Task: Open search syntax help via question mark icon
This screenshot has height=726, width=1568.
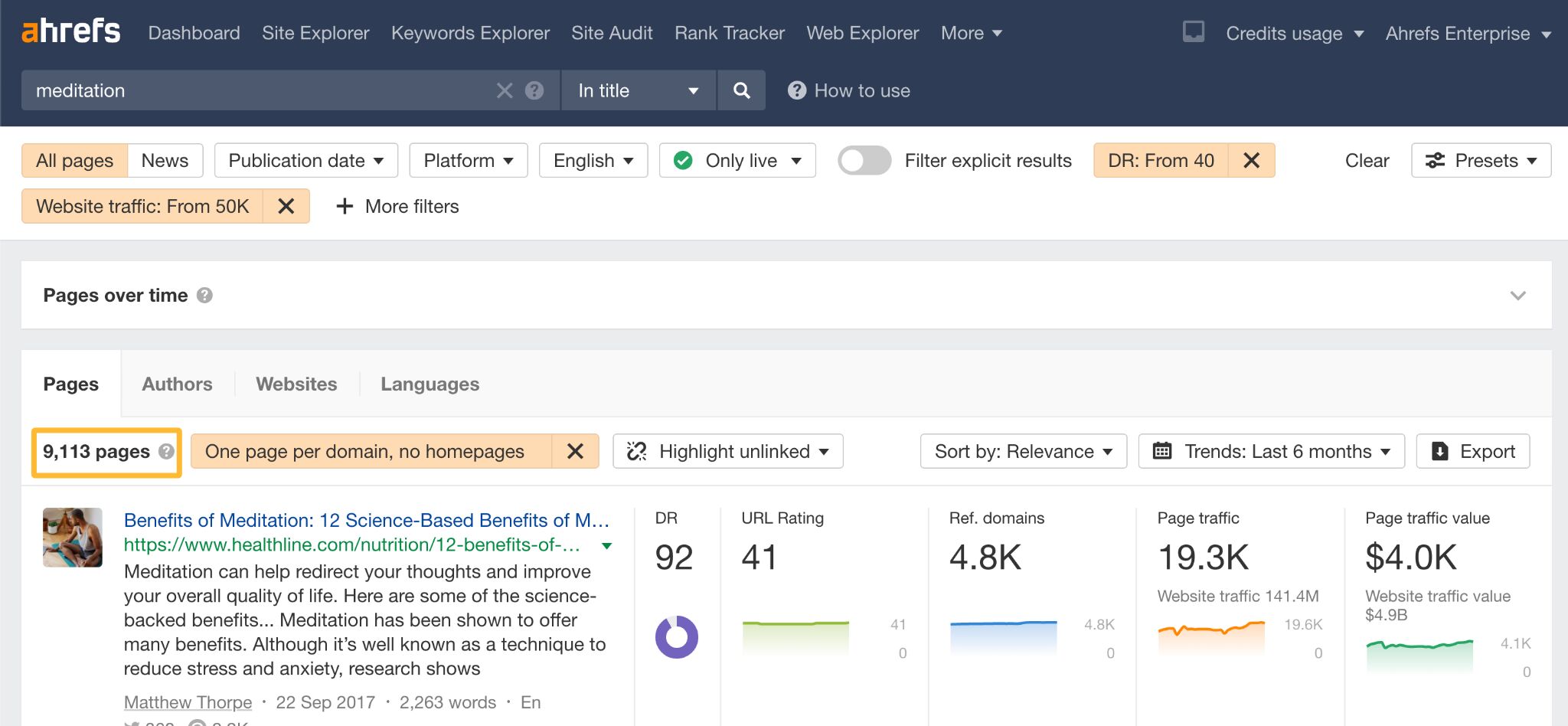Action: (535, 90)
